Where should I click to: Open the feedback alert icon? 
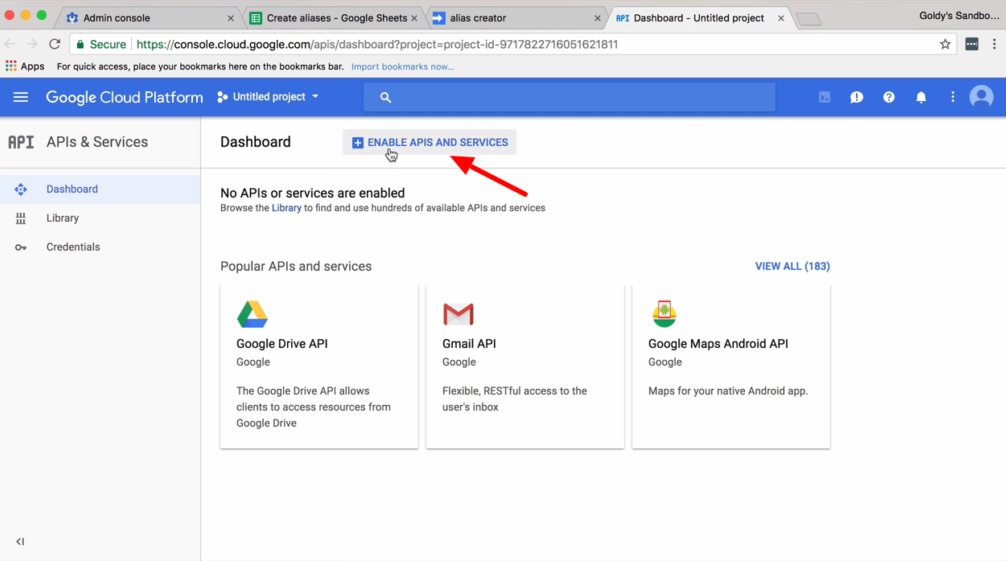click(x=857, y=98)
